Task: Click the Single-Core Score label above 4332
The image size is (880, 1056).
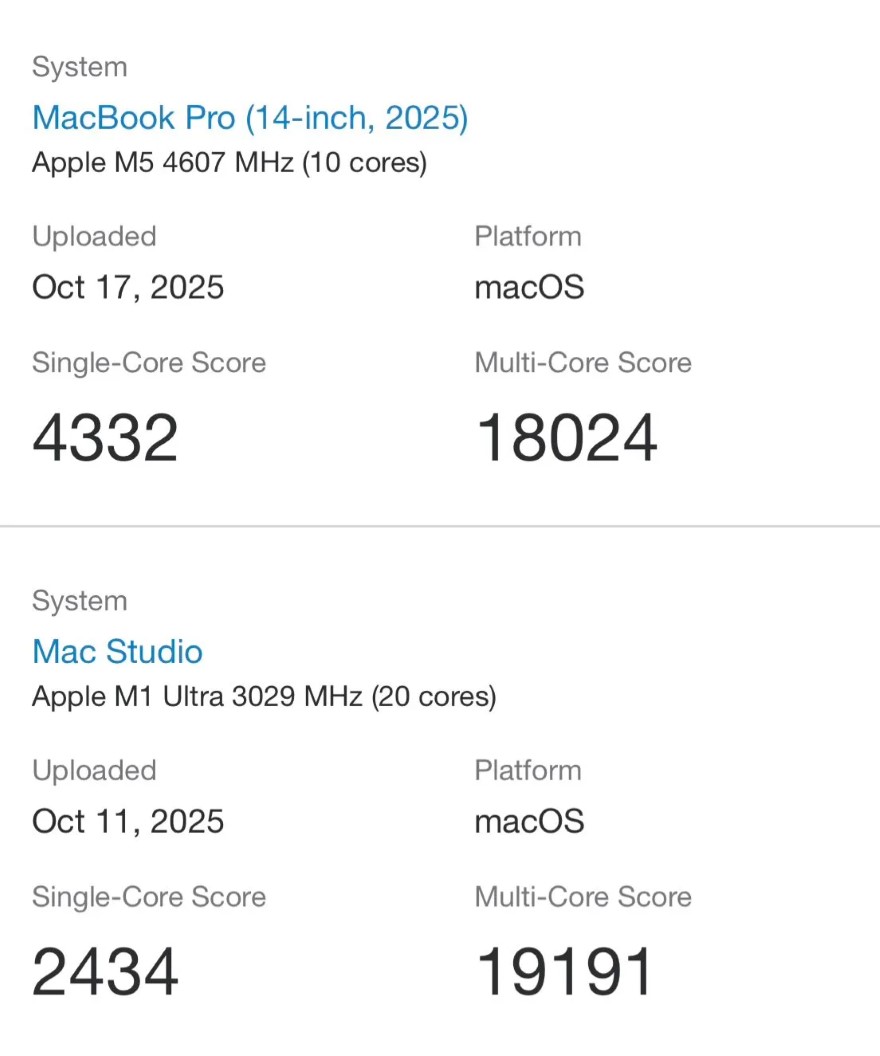Action: click(x=149, y=362)
